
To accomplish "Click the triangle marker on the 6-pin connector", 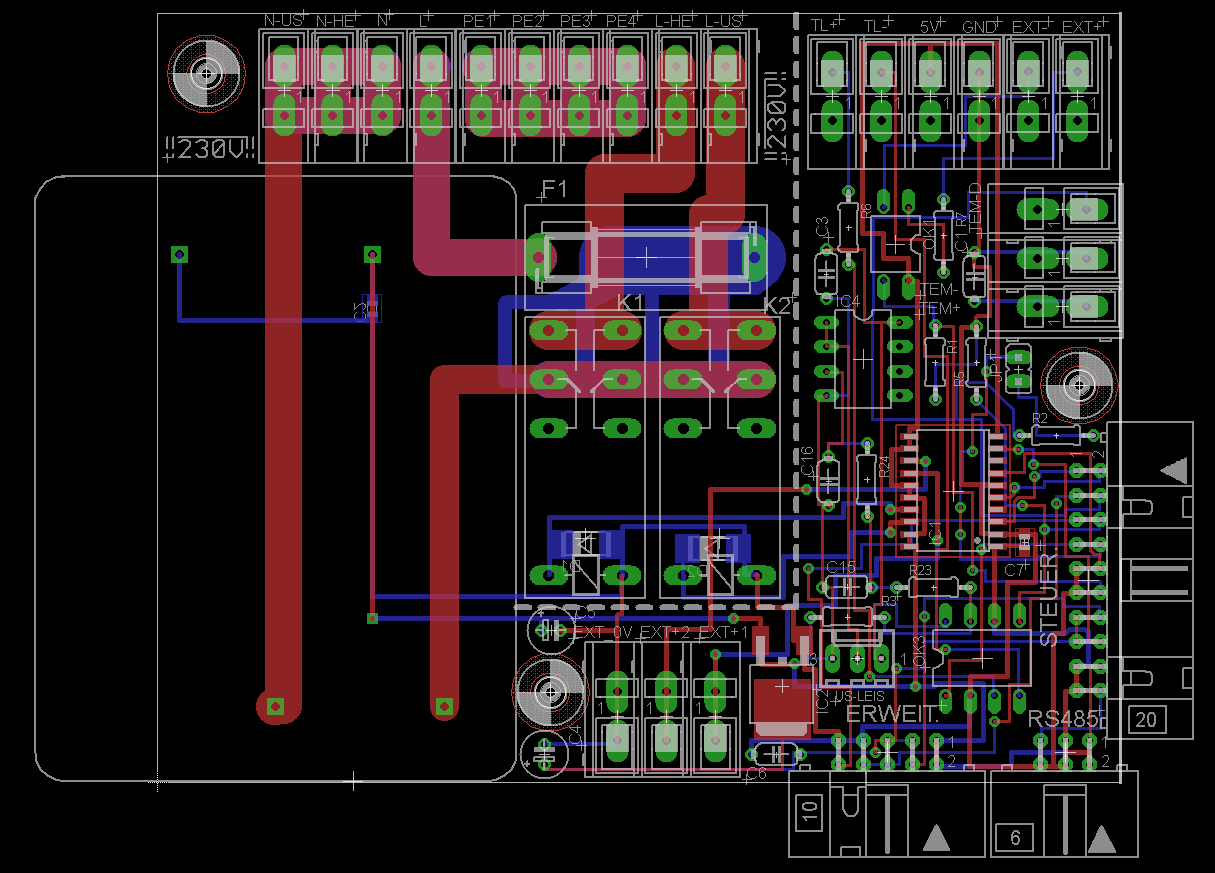I will (x=1102, y=838).
